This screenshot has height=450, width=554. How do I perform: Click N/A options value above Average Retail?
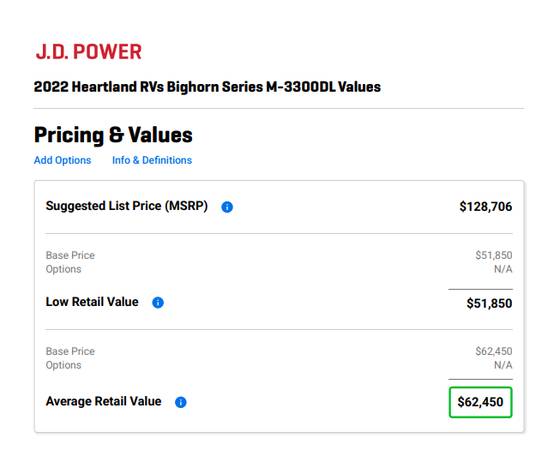click(x=503, y=365)
